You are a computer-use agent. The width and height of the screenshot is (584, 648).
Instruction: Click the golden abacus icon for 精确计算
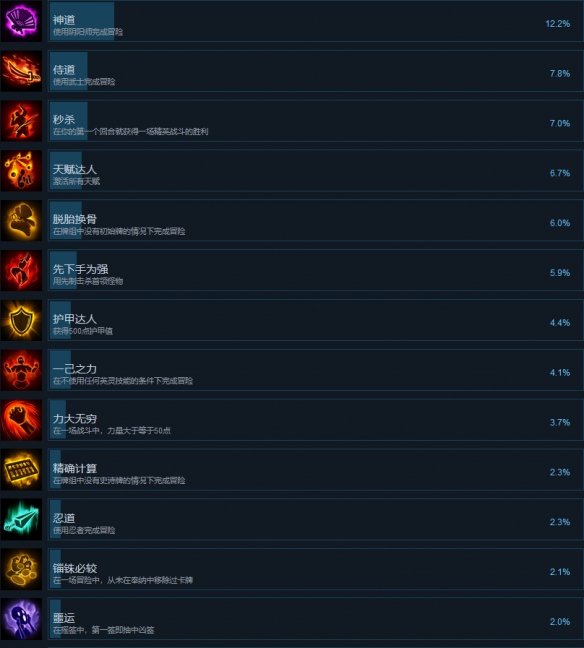pyautogui.click(x=21, y=470)
